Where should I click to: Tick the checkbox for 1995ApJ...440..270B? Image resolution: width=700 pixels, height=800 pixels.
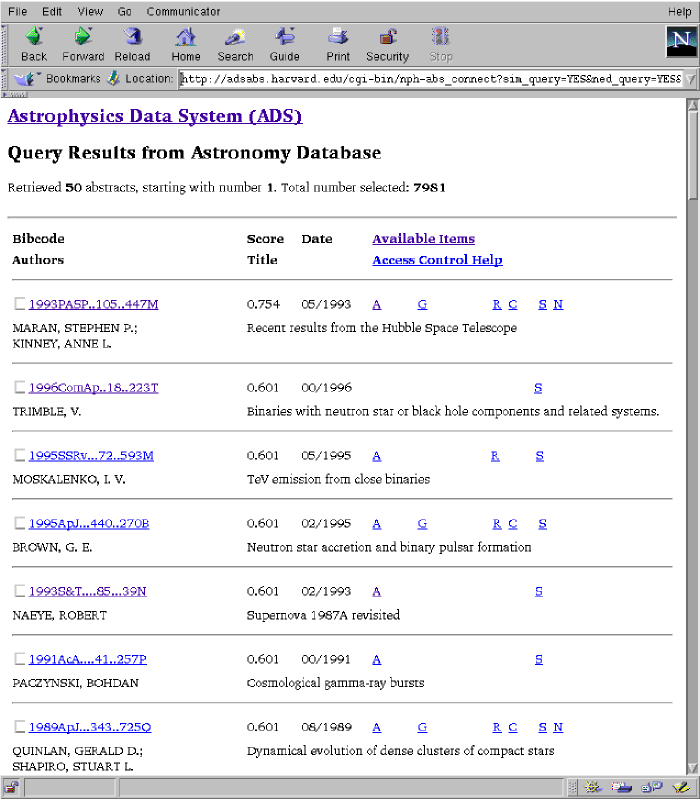pos(19,524)
